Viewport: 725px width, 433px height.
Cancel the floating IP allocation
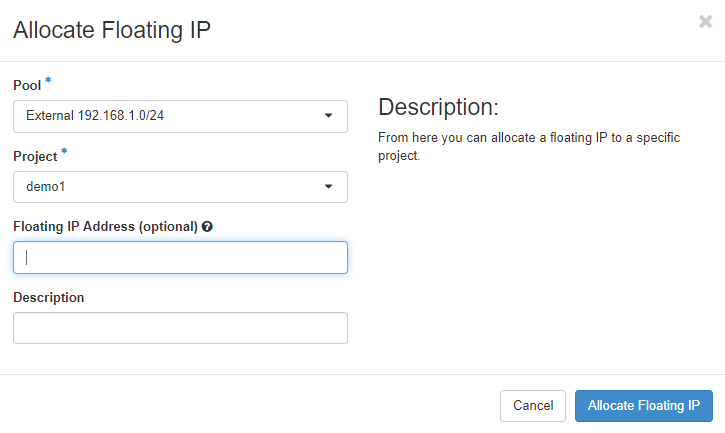coord(533,406)
